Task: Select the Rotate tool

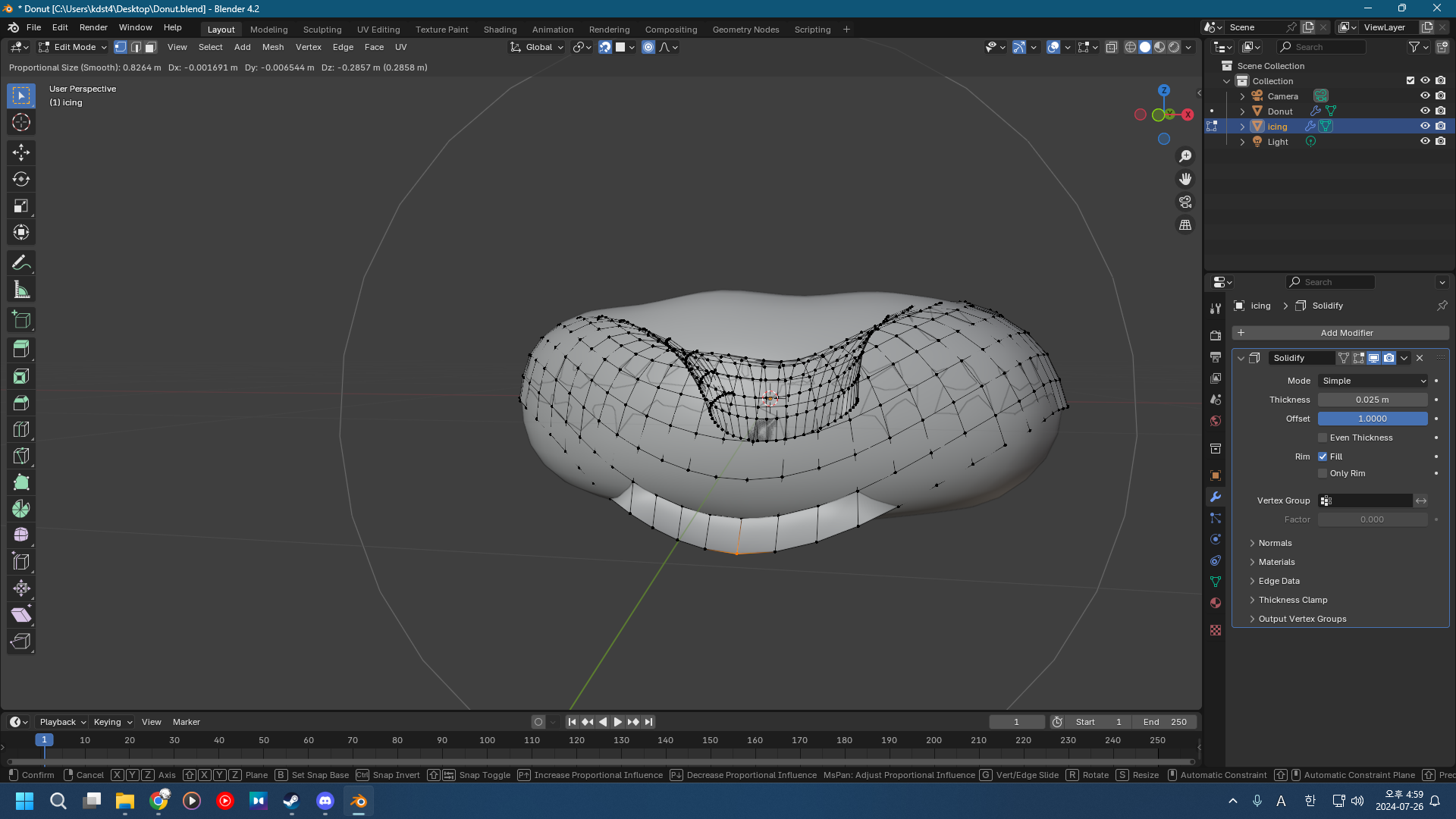Action: (20, 179)
